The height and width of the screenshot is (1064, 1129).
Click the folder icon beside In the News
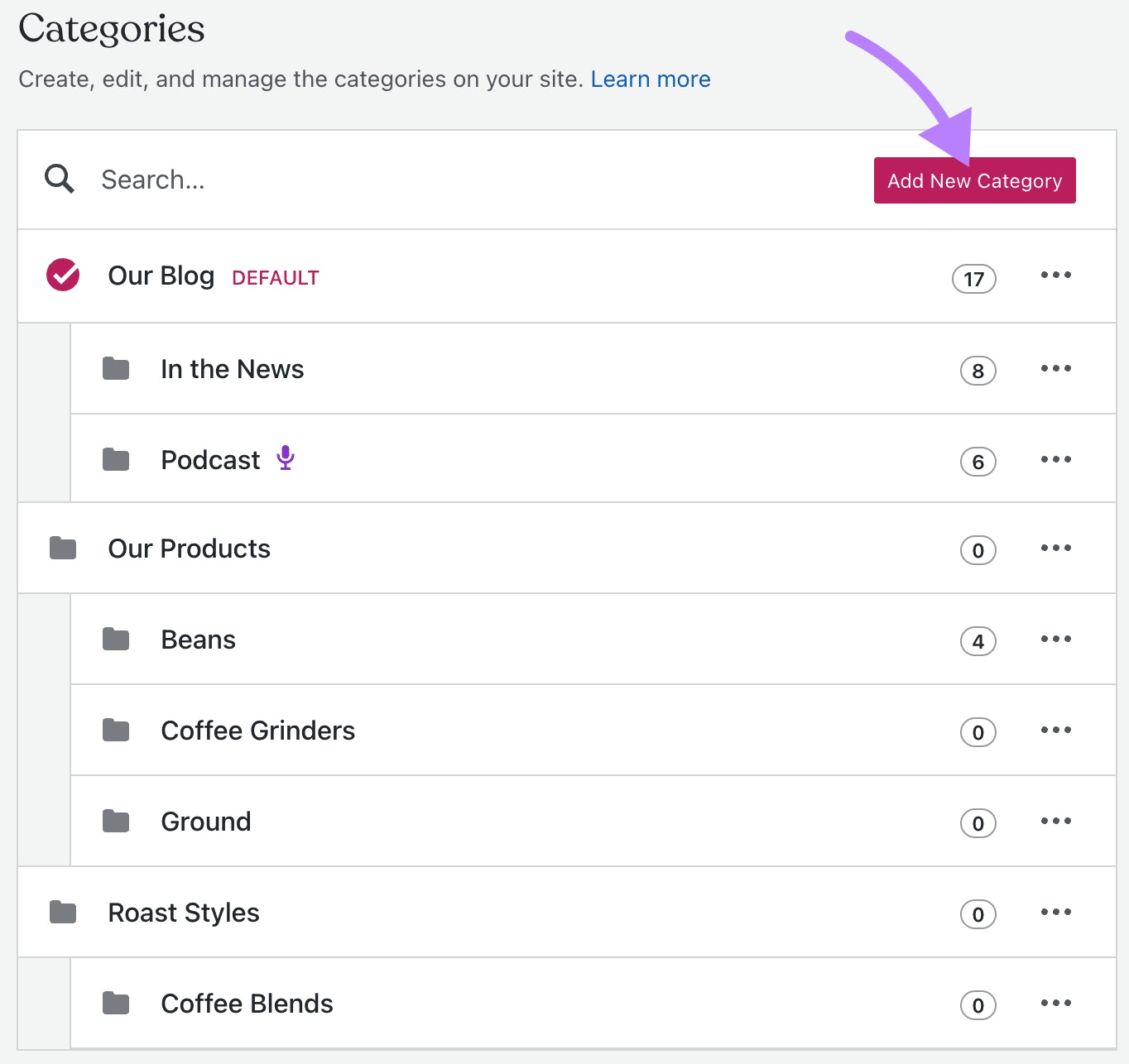(x=116, y=369)
